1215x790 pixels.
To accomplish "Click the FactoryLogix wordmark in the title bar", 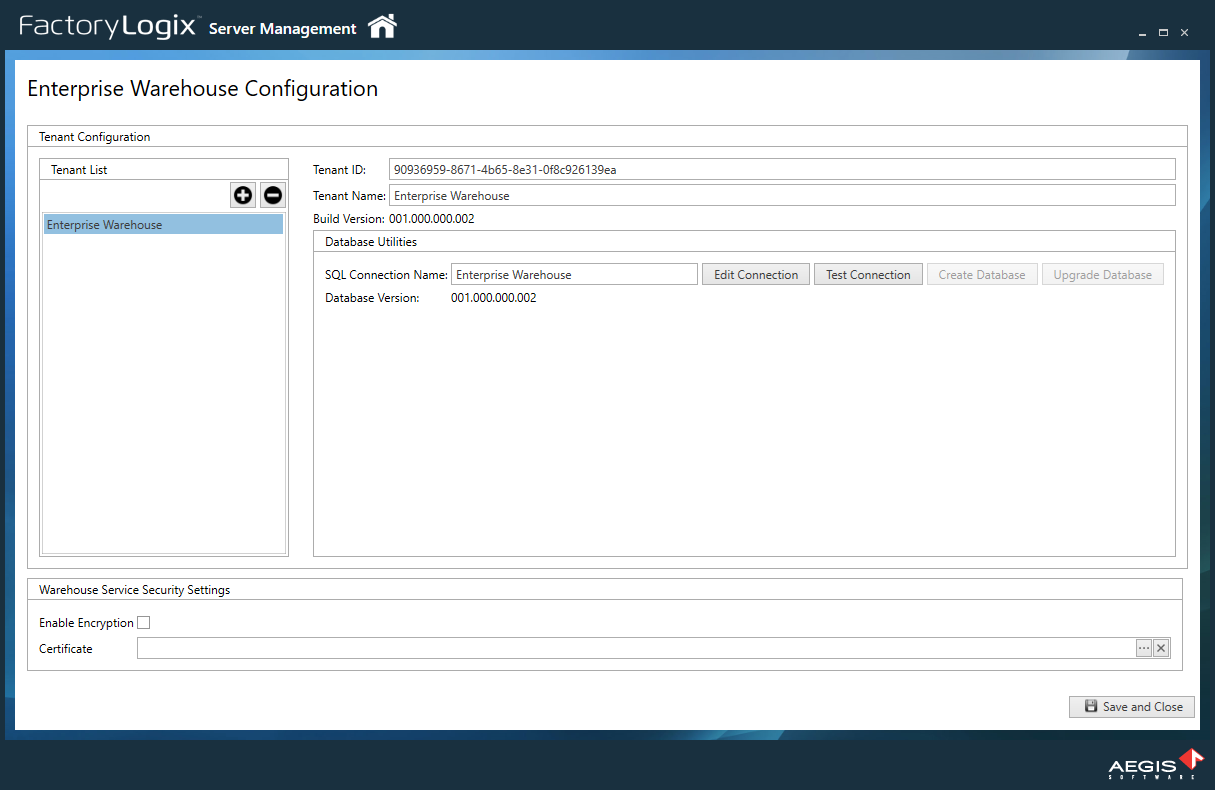I will pyautogui.click(x=108, y=27).
